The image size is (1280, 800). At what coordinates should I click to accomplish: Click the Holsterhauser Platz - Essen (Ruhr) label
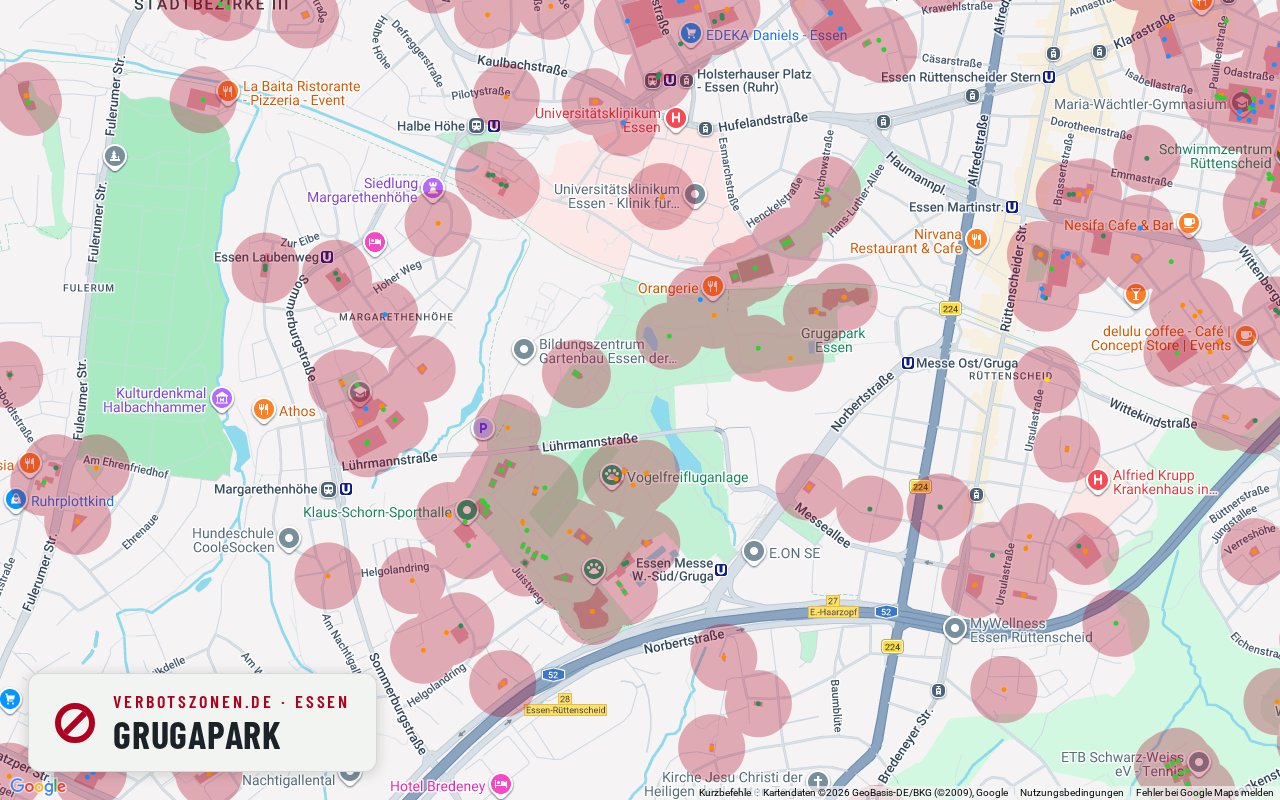pyautogui.click(x=754, y=80)
